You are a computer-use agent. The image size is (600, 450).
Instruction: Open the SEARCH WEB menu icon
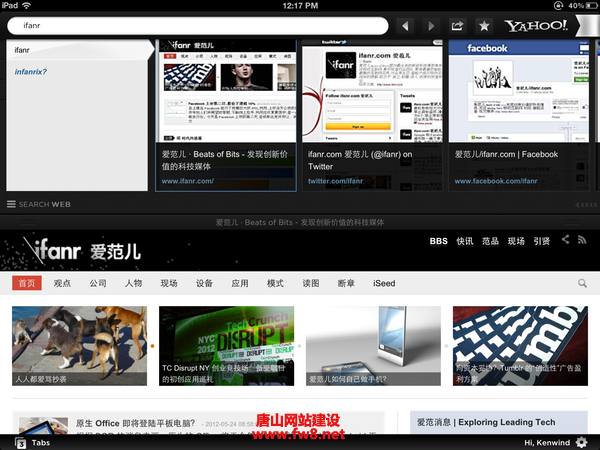(x=11, y=204)
